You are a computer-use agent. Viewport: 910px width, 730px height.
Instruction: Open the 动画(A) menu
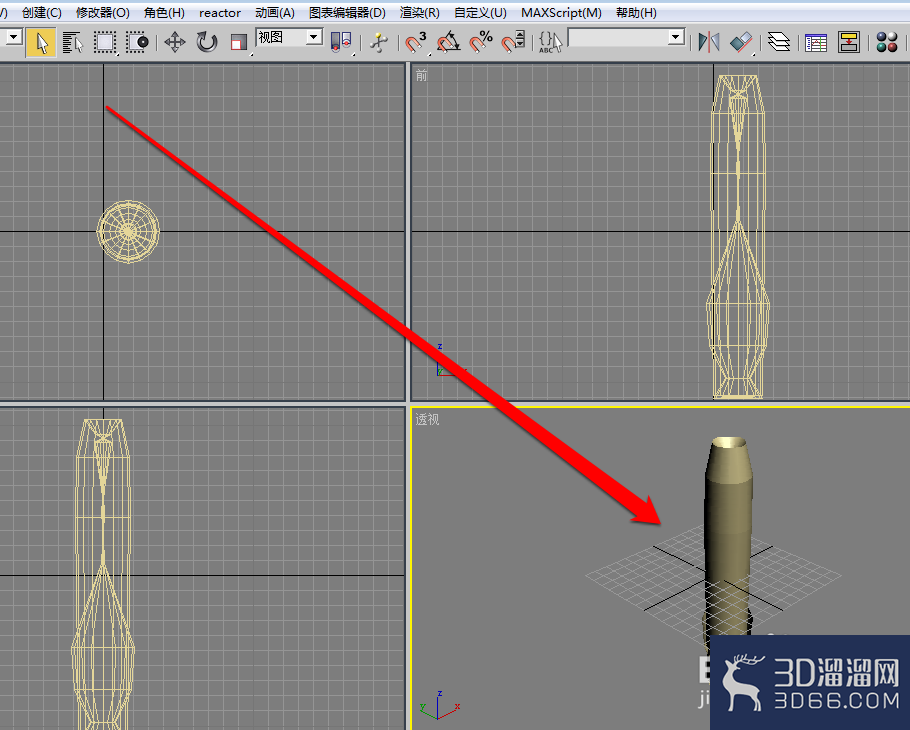[x=275, y=13]
